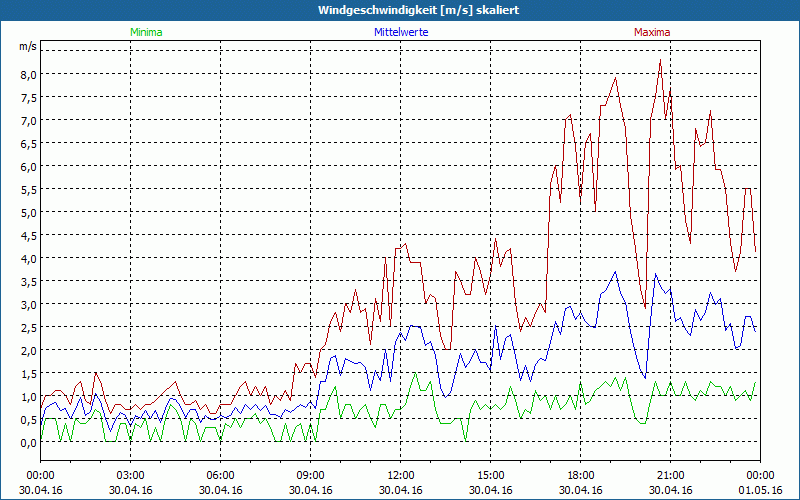Select the 21:00 time axis label

click(670, 475)
